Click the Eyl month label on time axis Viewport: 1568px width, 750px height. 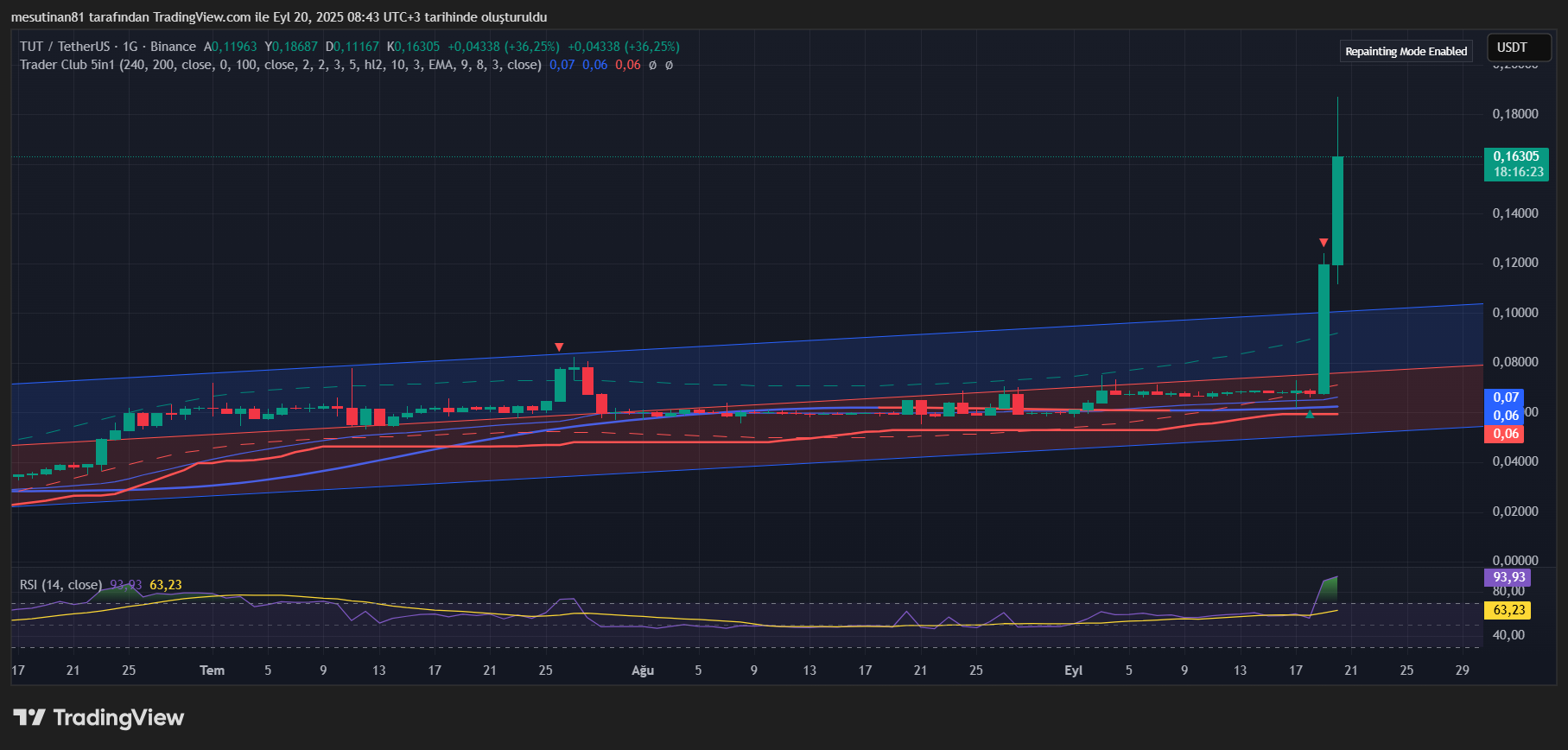point(1073,671)
